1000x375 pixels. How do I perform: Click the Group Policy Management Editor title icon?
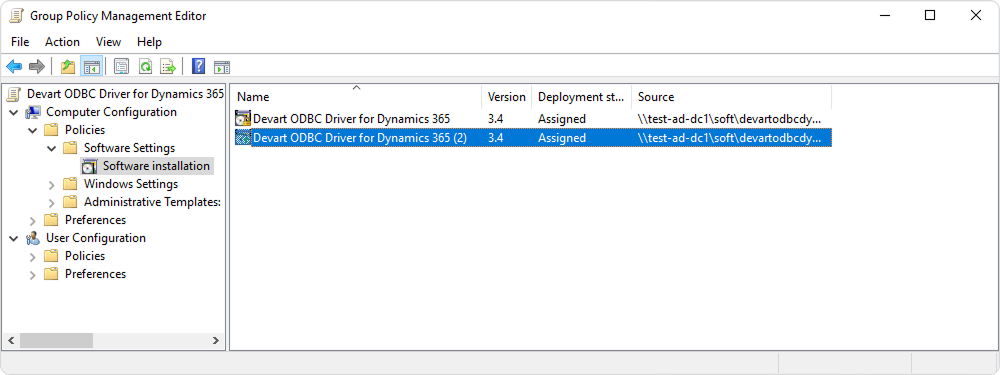pos(17,16)
